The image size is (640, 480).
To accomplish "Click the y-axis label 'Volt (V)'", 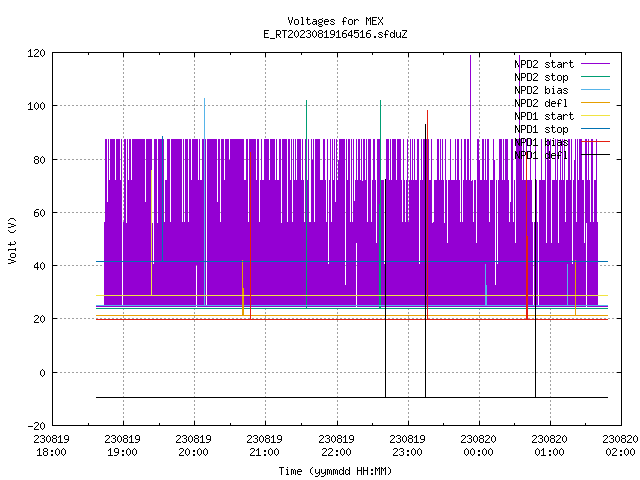I will [12, 240].
